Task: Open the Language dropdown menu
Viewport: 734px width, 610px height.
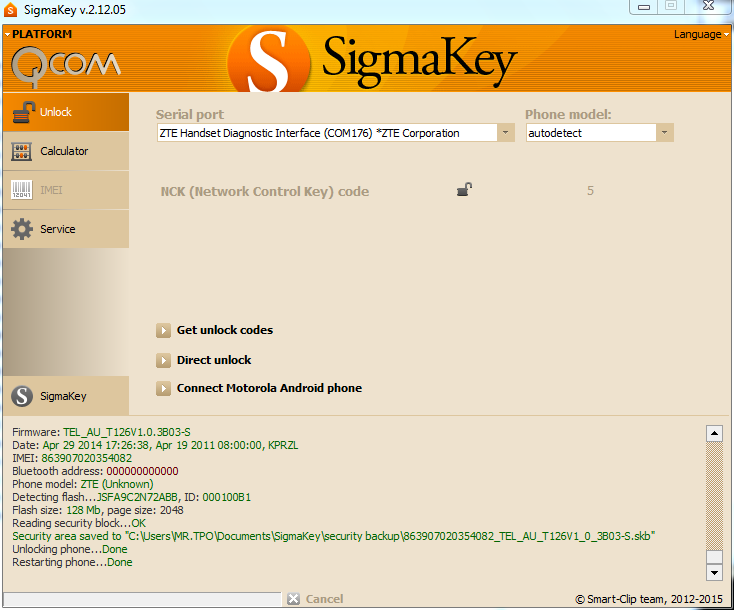Action: pos(701,34)
